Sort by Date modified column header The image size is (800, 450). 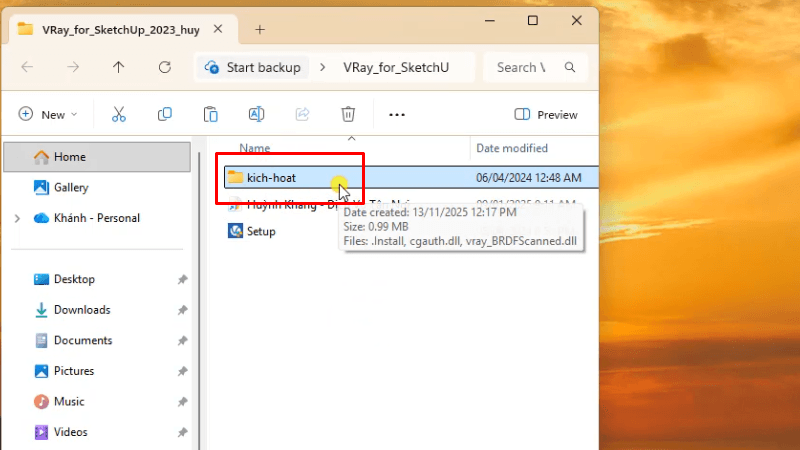coord(512,148)
